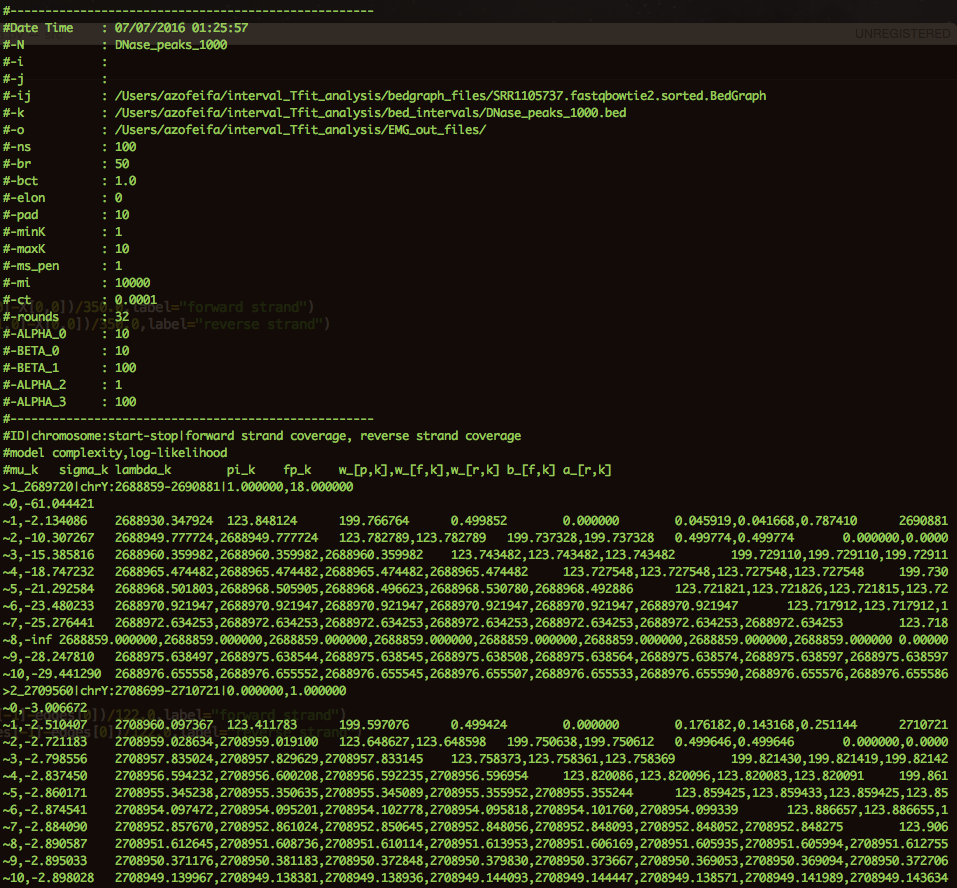Viewport: 957px width, 888px height.
Task: Click the ~3,-2.798556 model line
Action: coord(475,759)
